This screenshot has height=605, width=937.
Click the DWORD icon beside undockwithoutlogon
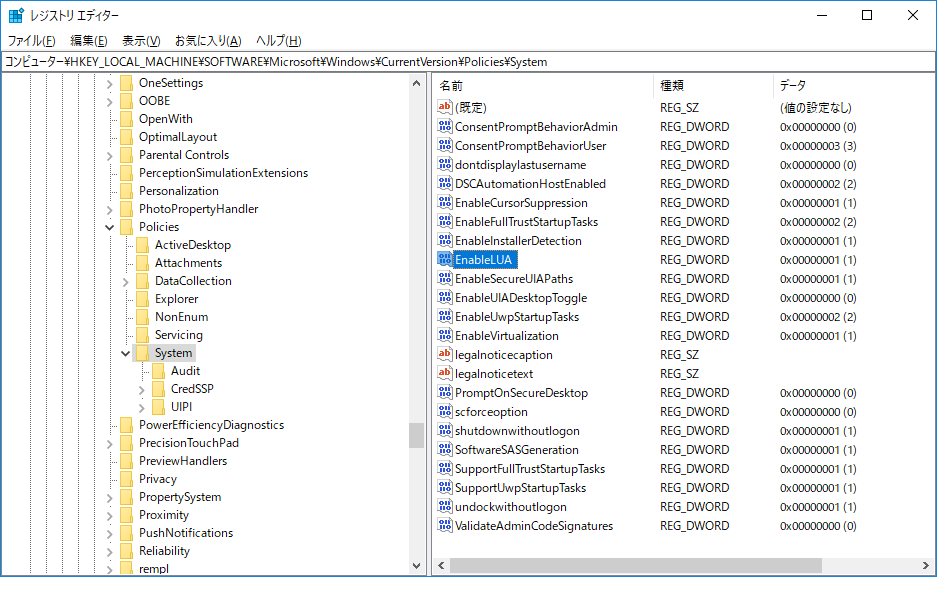tap(445, 506)
